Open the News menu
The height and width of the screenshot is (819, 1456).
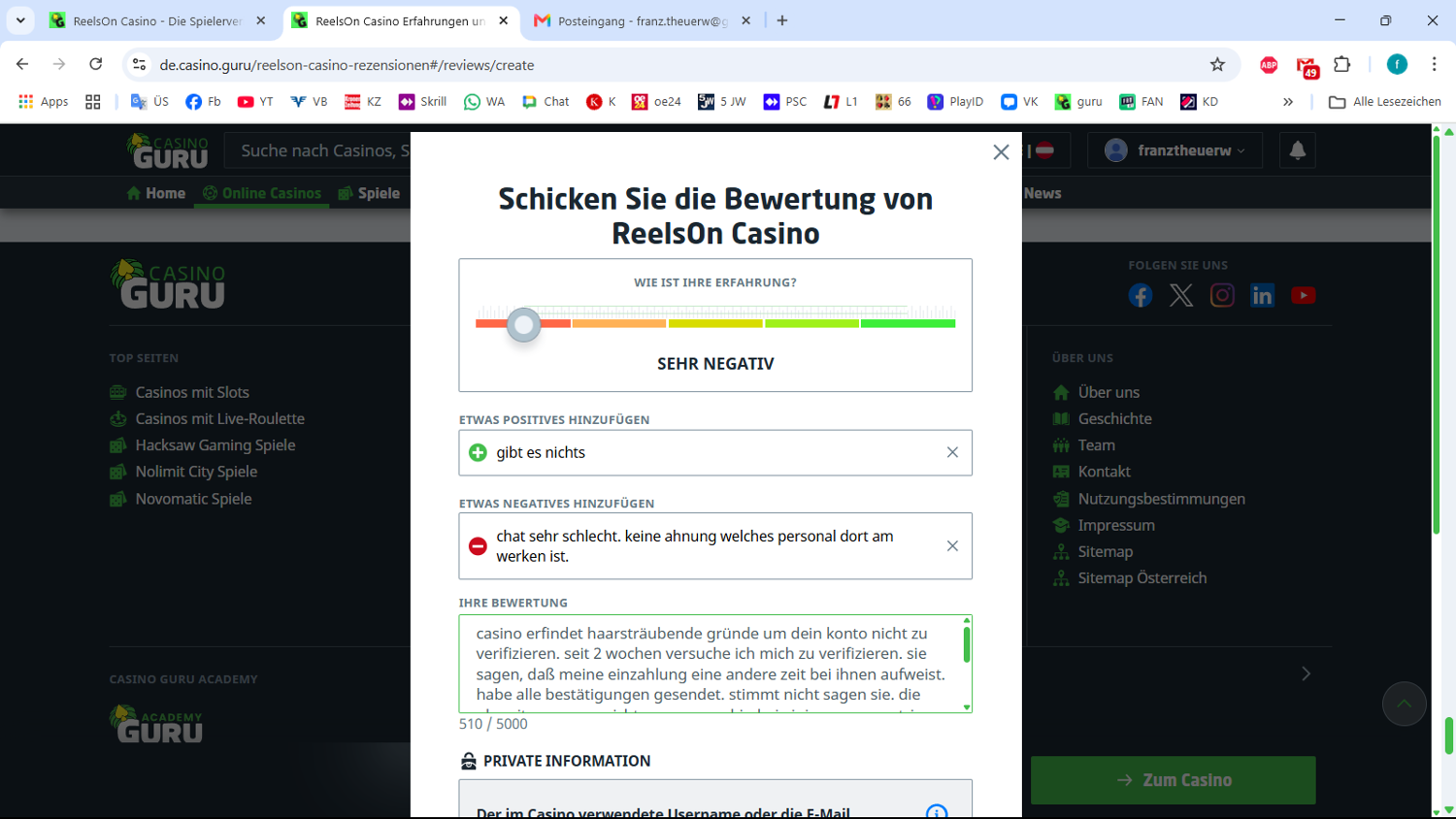tap(1042, 193)
